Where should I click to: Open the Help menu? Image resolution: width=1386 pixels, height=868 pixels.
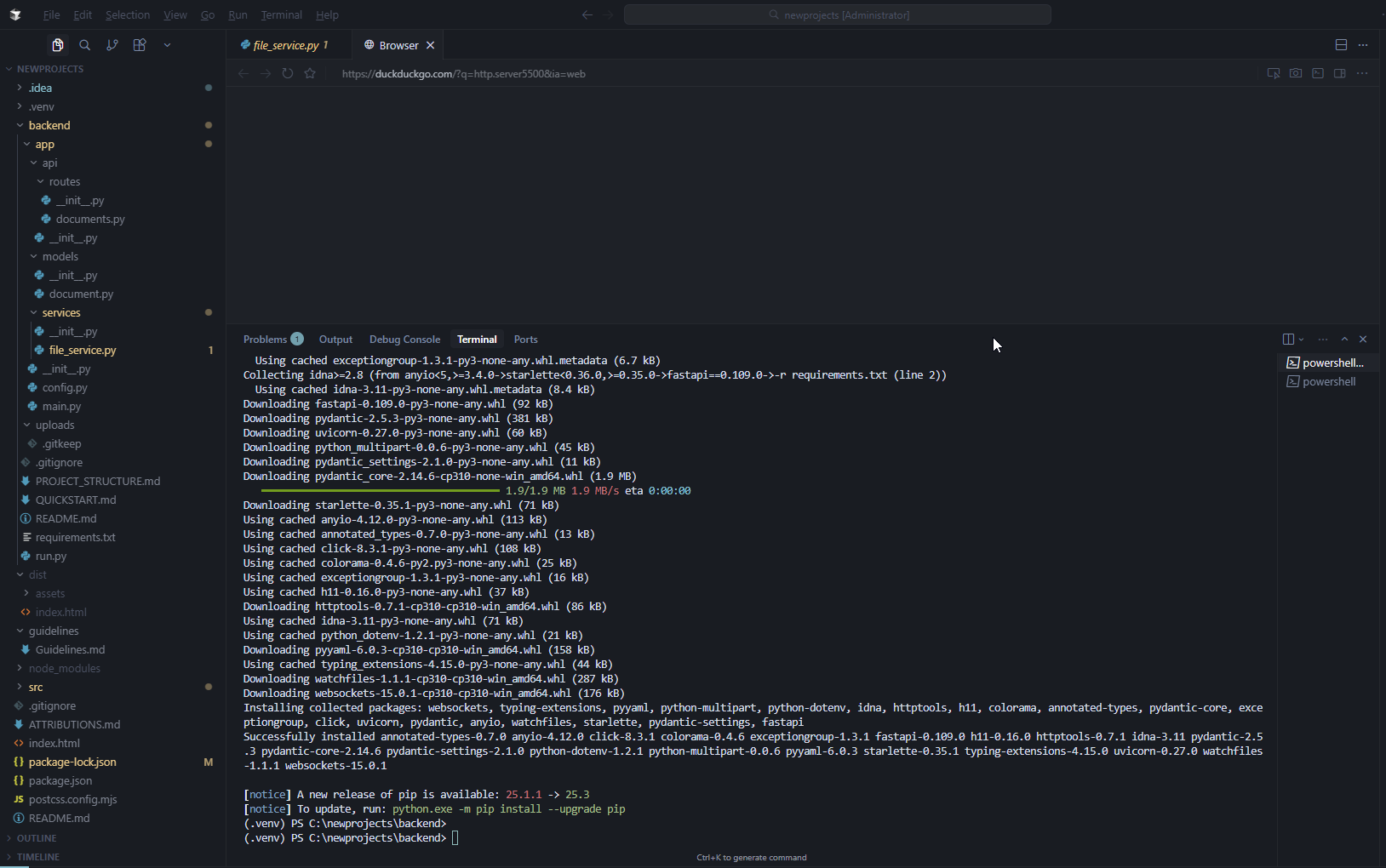[327, 14]
